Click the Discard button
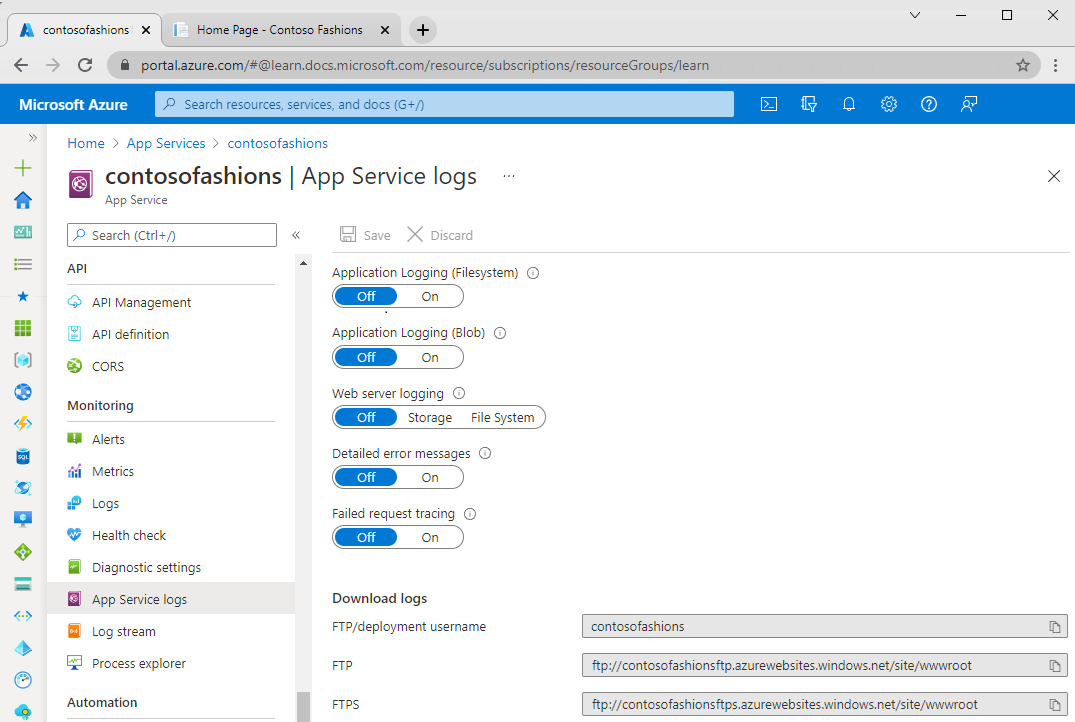The width and height of the screenshot is (1075, 722). point(440,235)
